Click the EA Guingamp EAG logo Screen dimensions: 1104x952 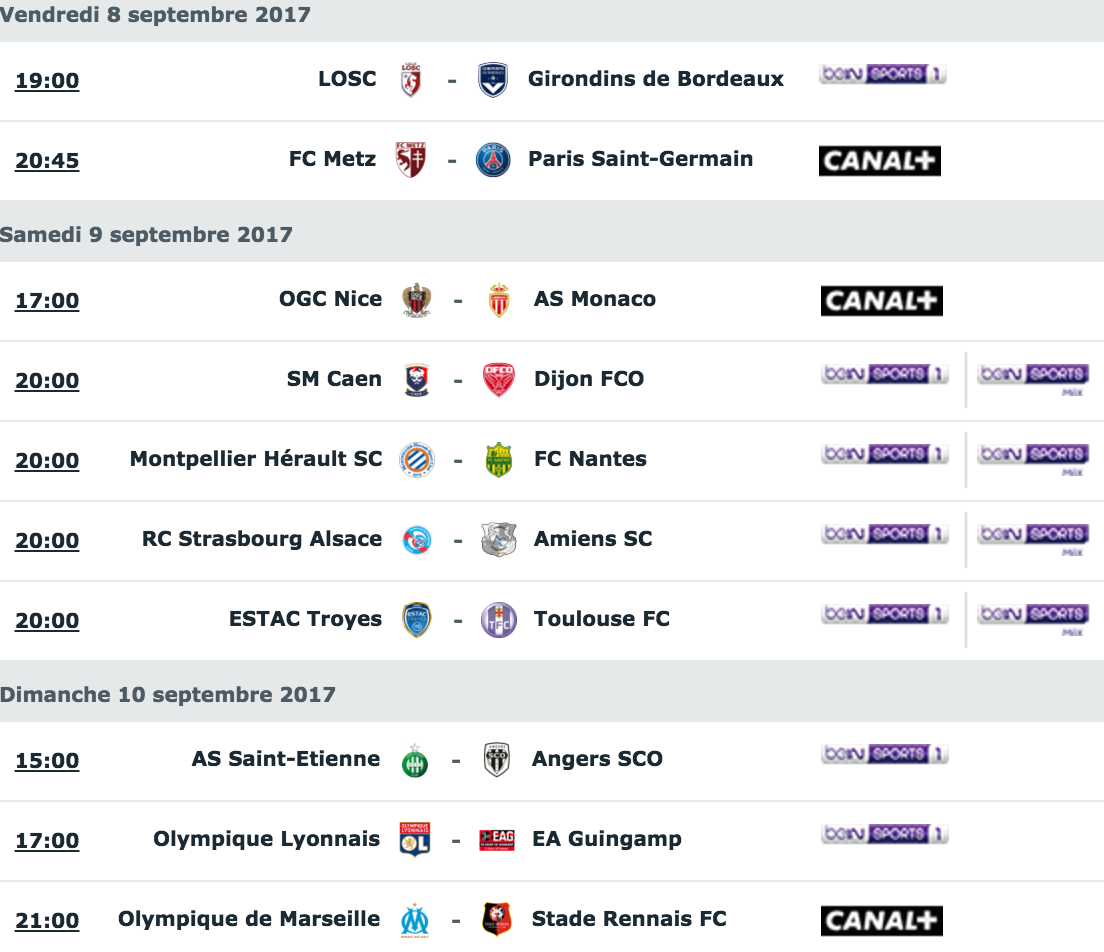point(497,839)
